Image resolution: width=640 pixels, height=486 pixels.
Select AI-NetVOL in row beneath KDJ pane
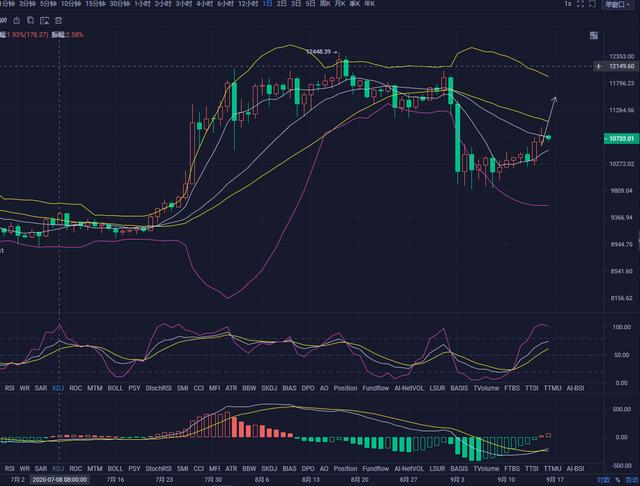[x=409, y=388]
